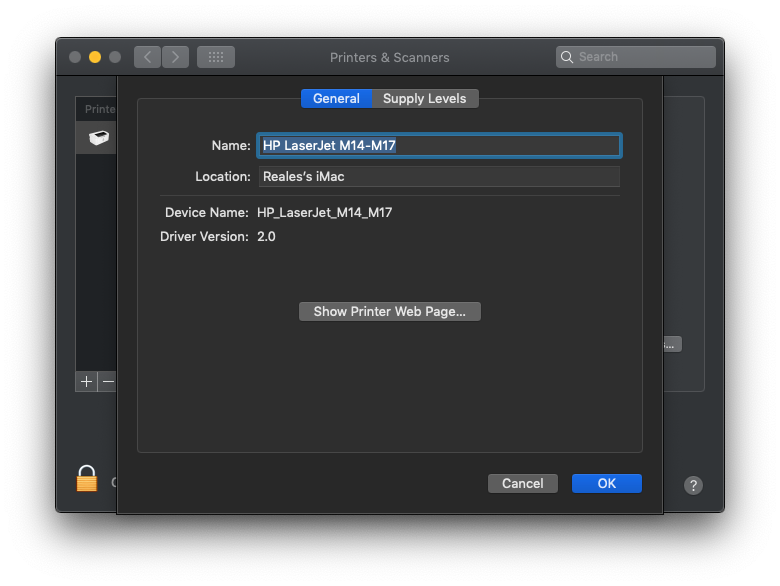Click the plus button to add printer
The height and width of the screenshot is (586, 780).
[86, 382]
